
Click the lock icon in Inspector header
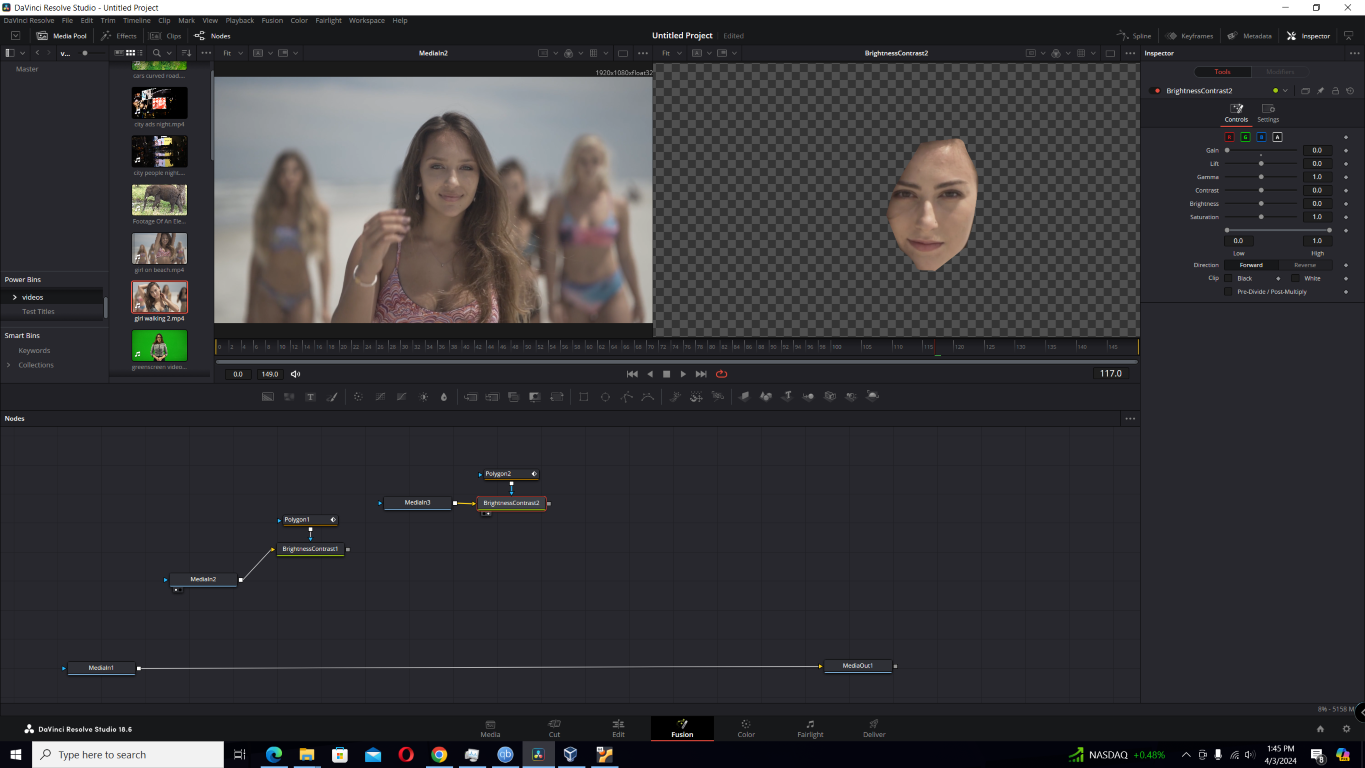tap(1335, 91)
